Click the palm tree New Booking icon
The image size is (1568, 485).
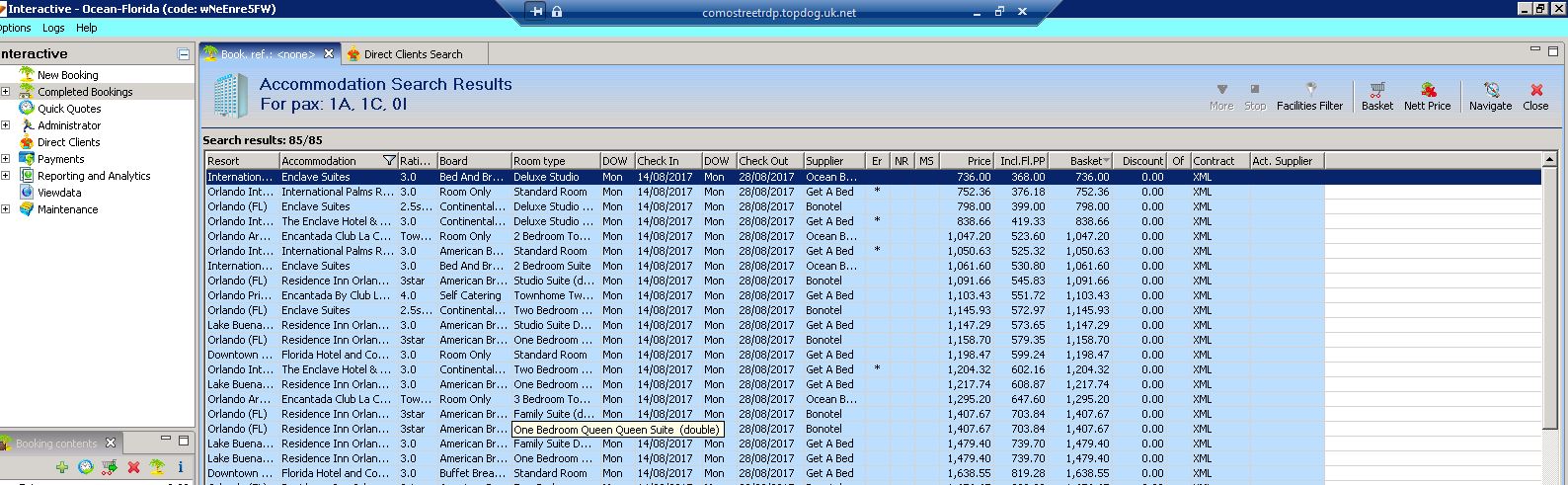pos(27,74)
